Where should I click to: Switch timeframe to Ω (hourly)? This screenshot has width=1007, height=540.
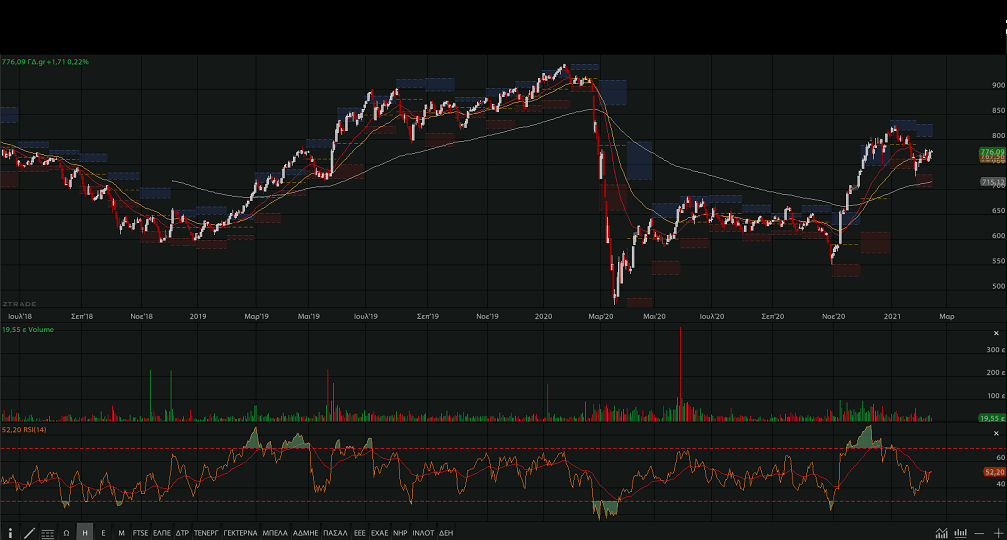67,533
